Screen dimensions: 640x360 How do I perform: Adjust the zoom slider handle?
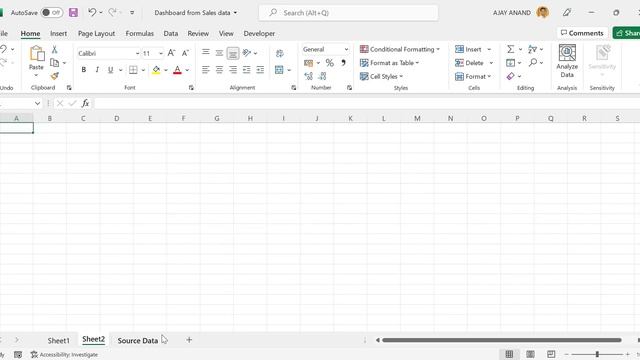597,354
